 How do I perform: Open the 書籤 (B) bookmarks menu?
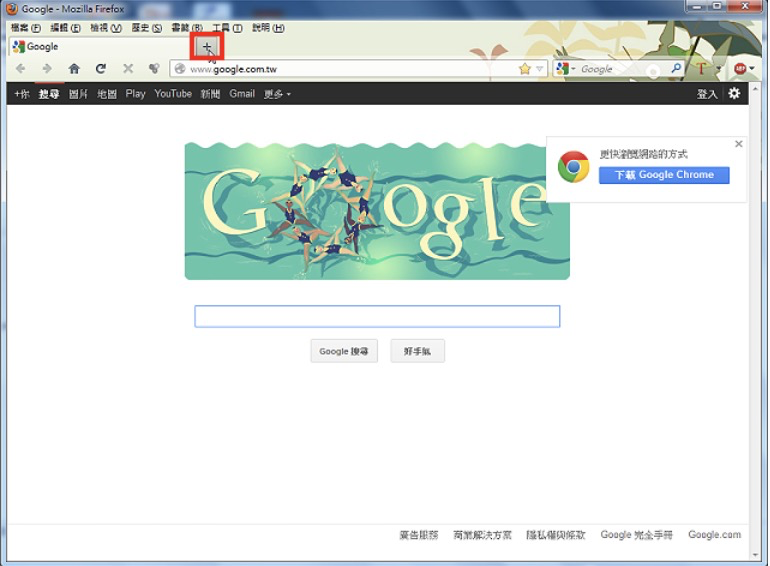[x=187, y=28]
